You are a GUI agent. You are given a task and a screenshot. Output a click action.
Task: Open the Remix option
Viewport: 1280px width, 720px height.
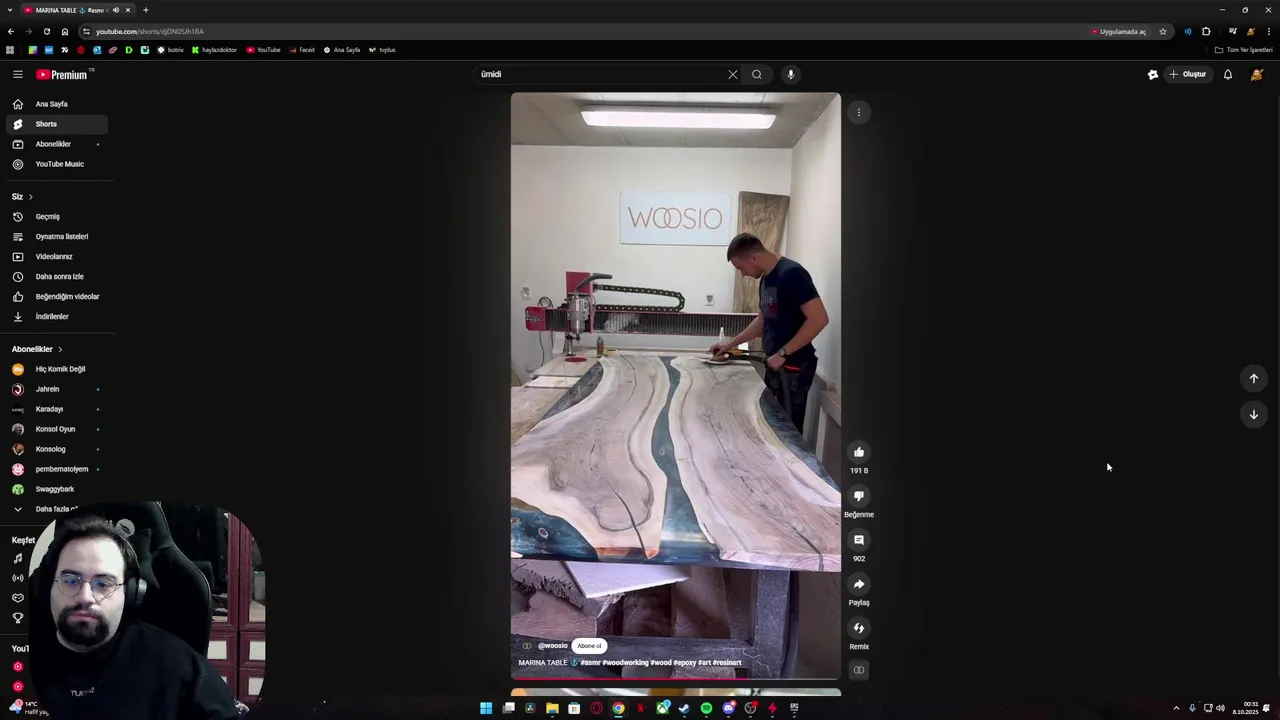click(x=859, y=628)
